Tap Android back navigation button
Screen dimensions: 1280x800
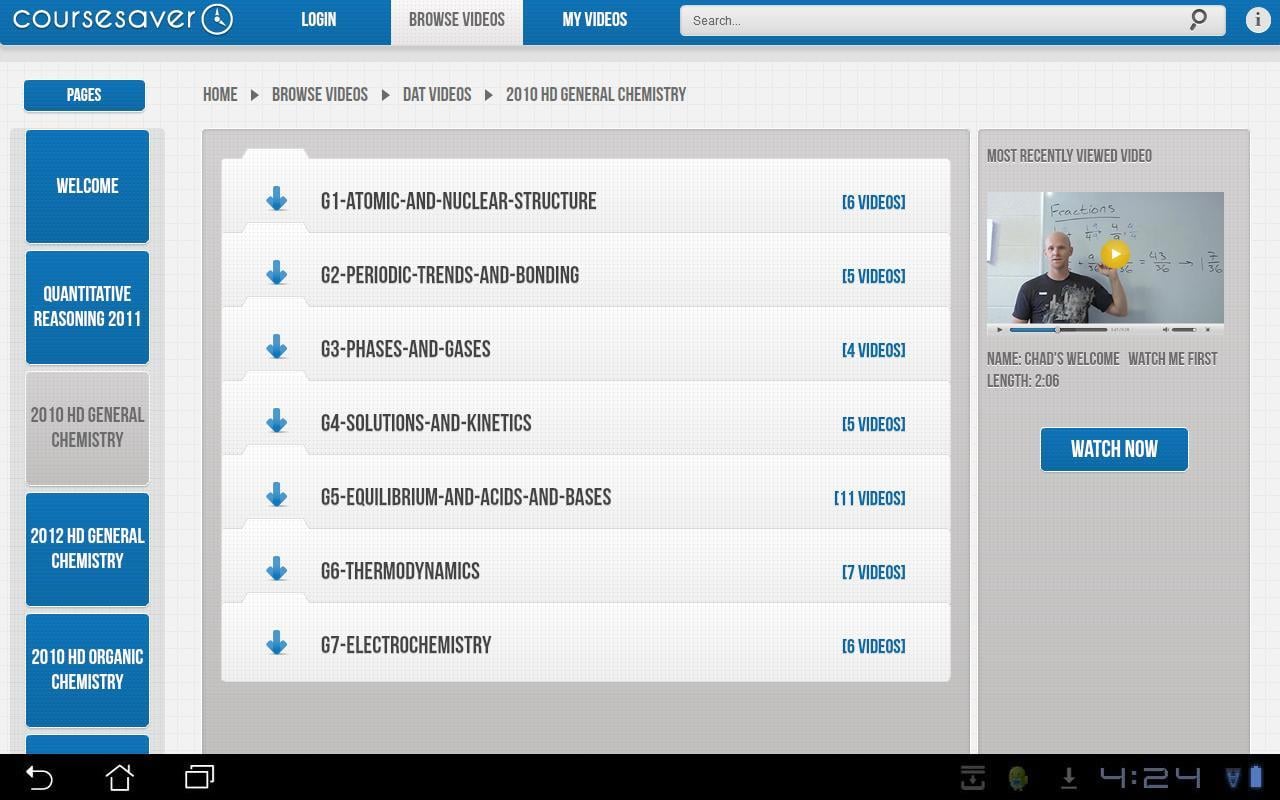pyautogui.click(x=39, y=777)
